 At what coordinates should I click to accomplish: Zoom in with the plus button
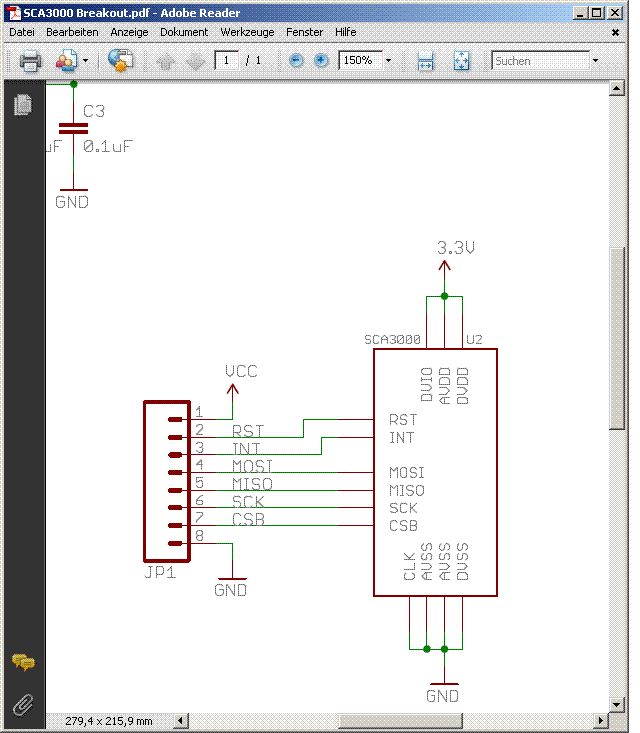(x=321, y=60)
